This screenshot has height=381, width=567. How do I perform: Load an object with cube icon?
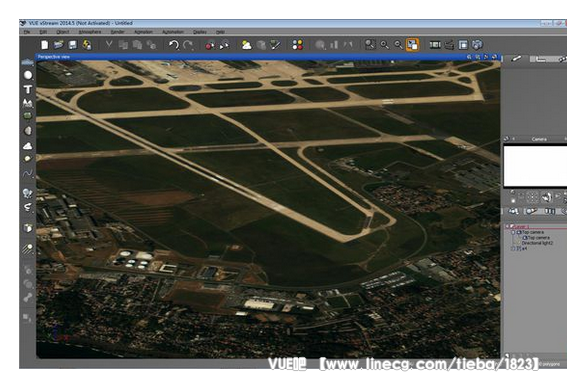click(x=28, y=228)
